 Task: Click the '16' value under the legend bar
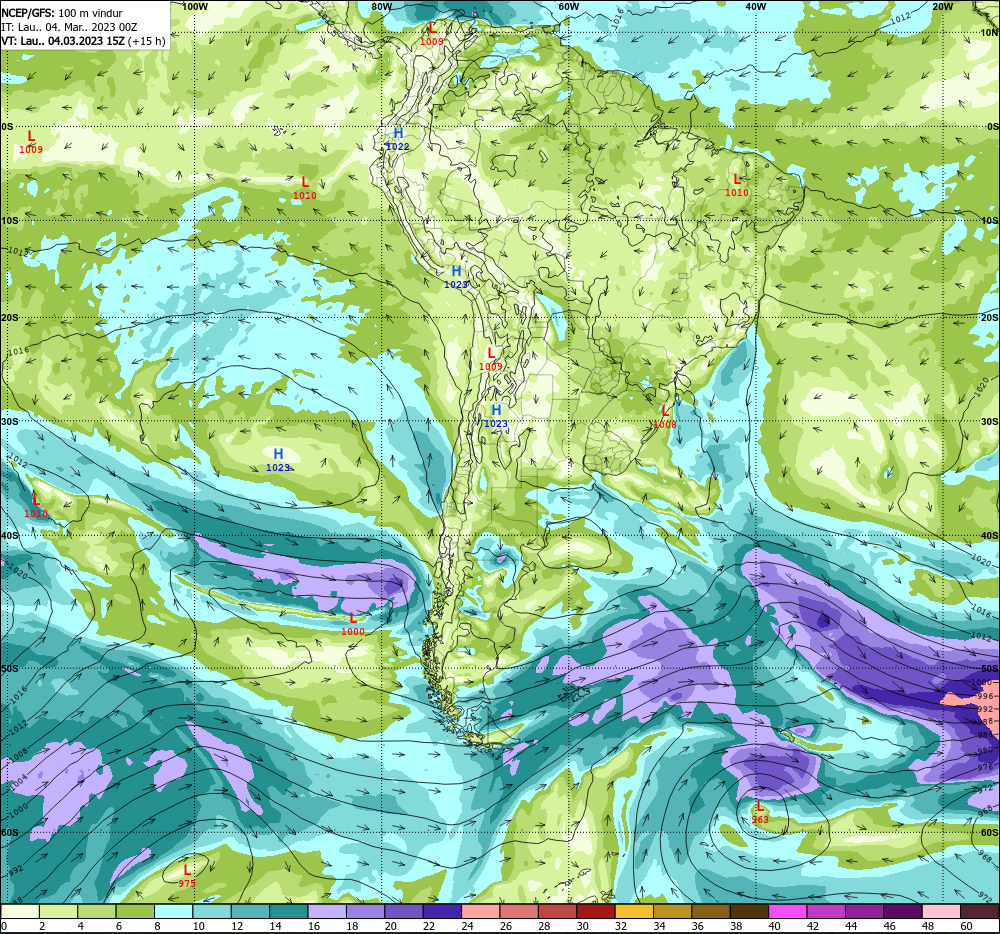[x=314, y=926]
